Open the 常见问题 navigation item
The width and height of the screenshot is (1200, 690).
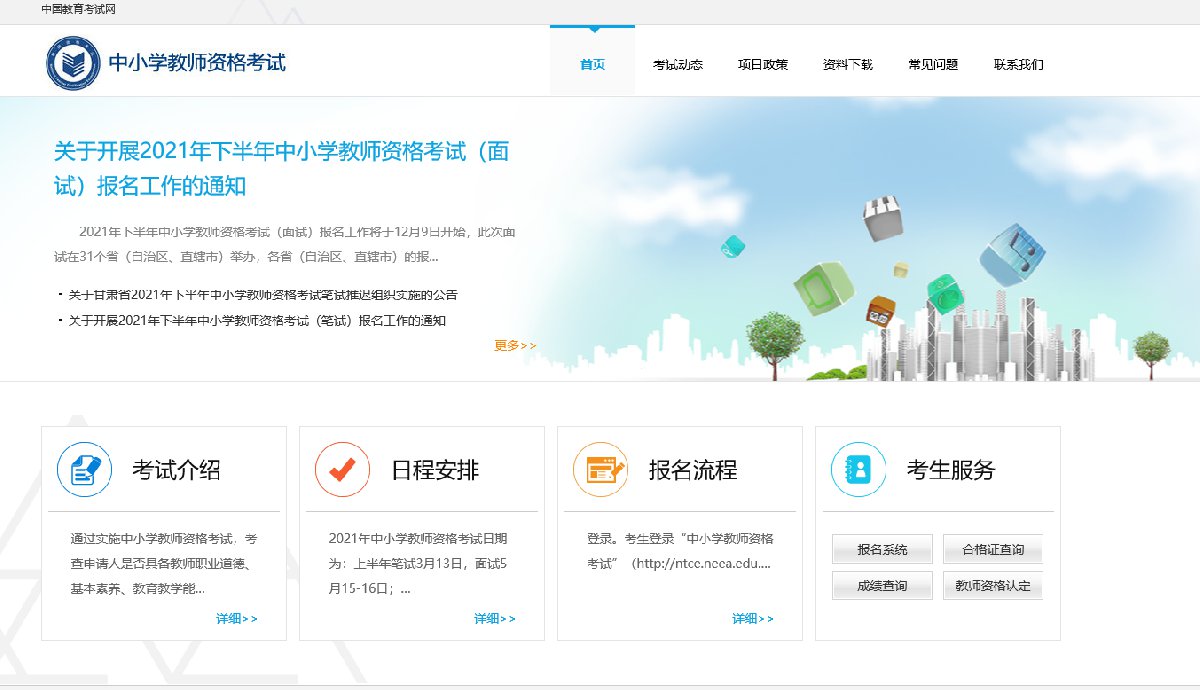933,65
